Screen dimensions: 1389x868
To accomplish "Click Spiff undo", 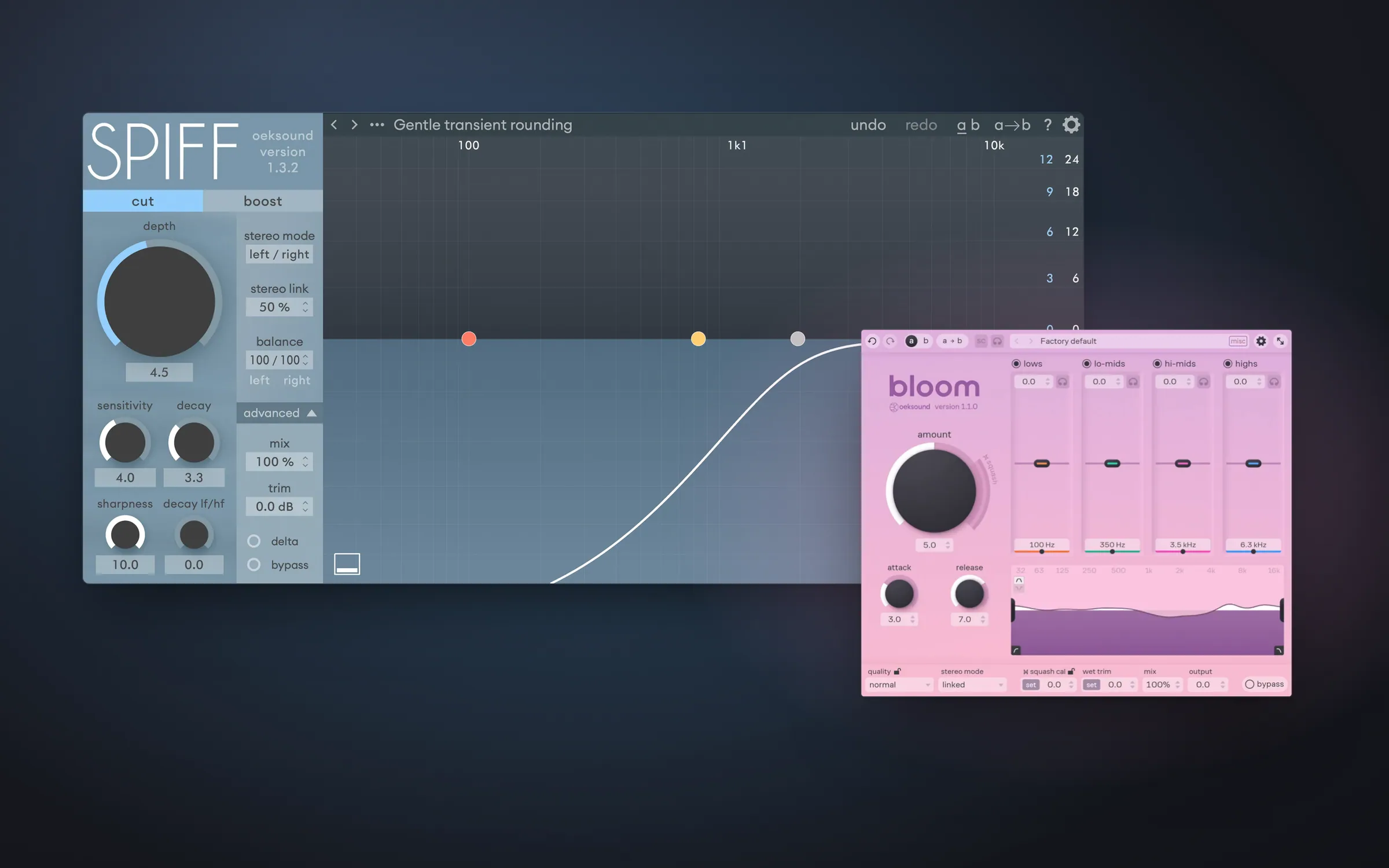I will click(x=868, y=124).
